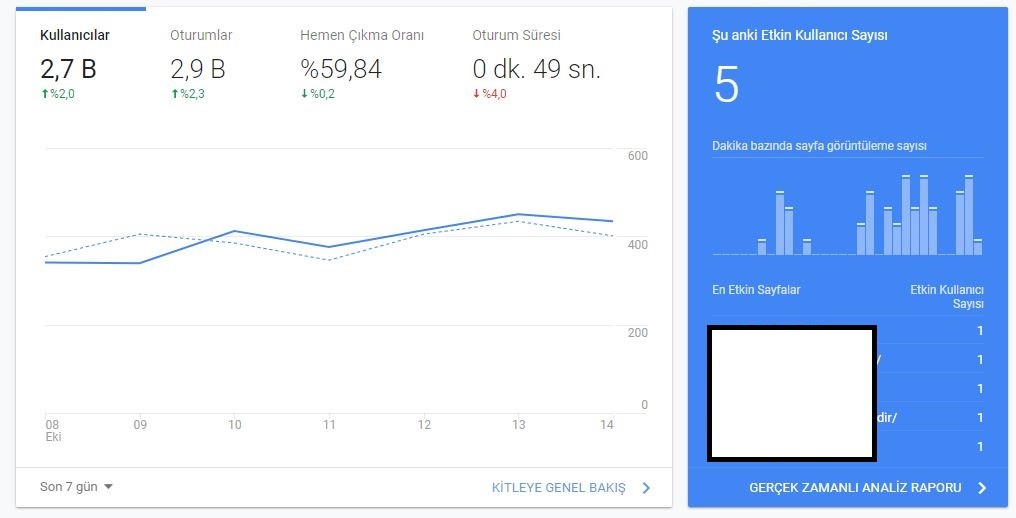Click the first active page row count
1016x518 pixels.
coord(980,331)
